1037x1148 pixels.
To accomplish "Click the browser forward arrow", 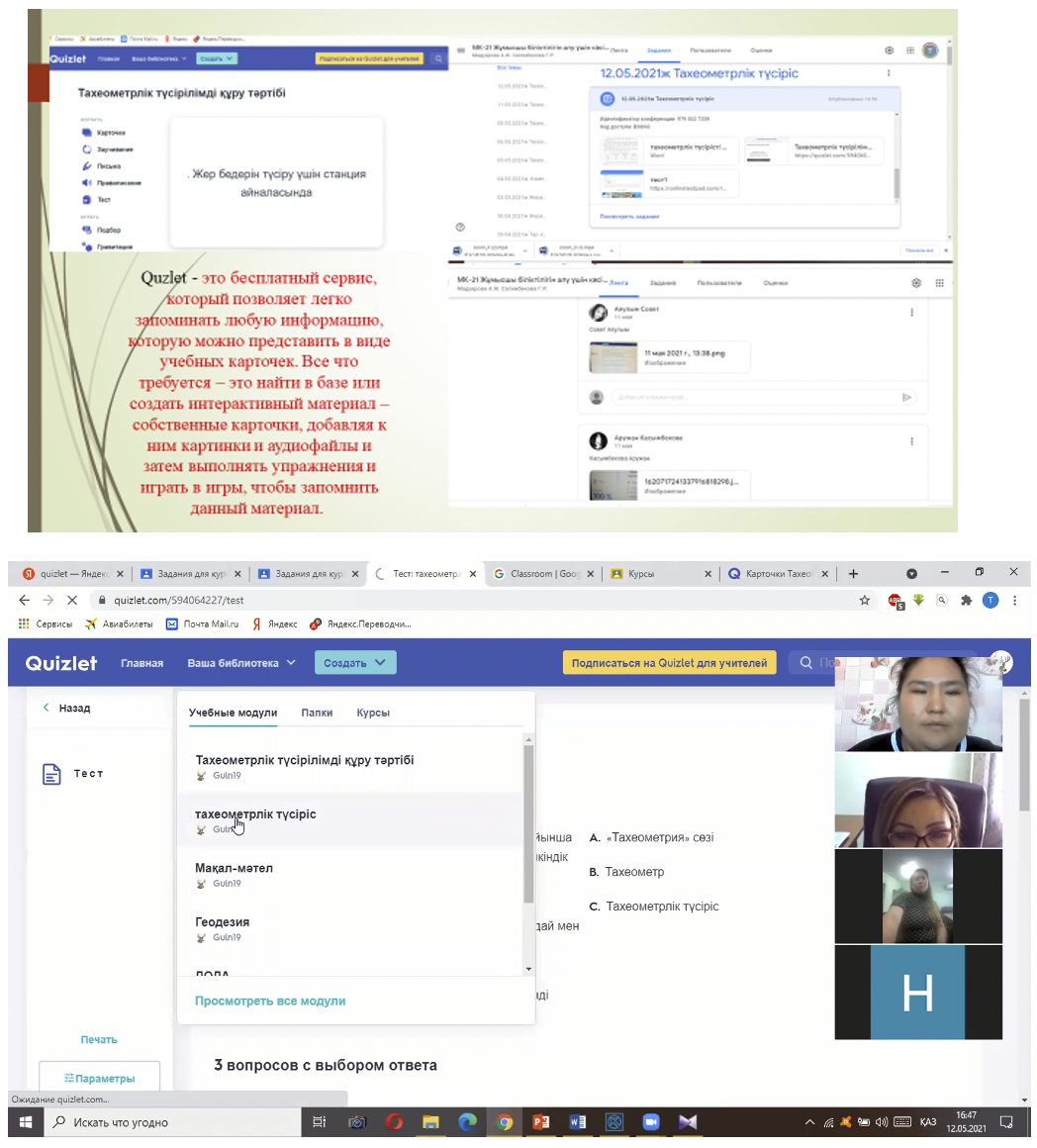I will tap(48, 601).
